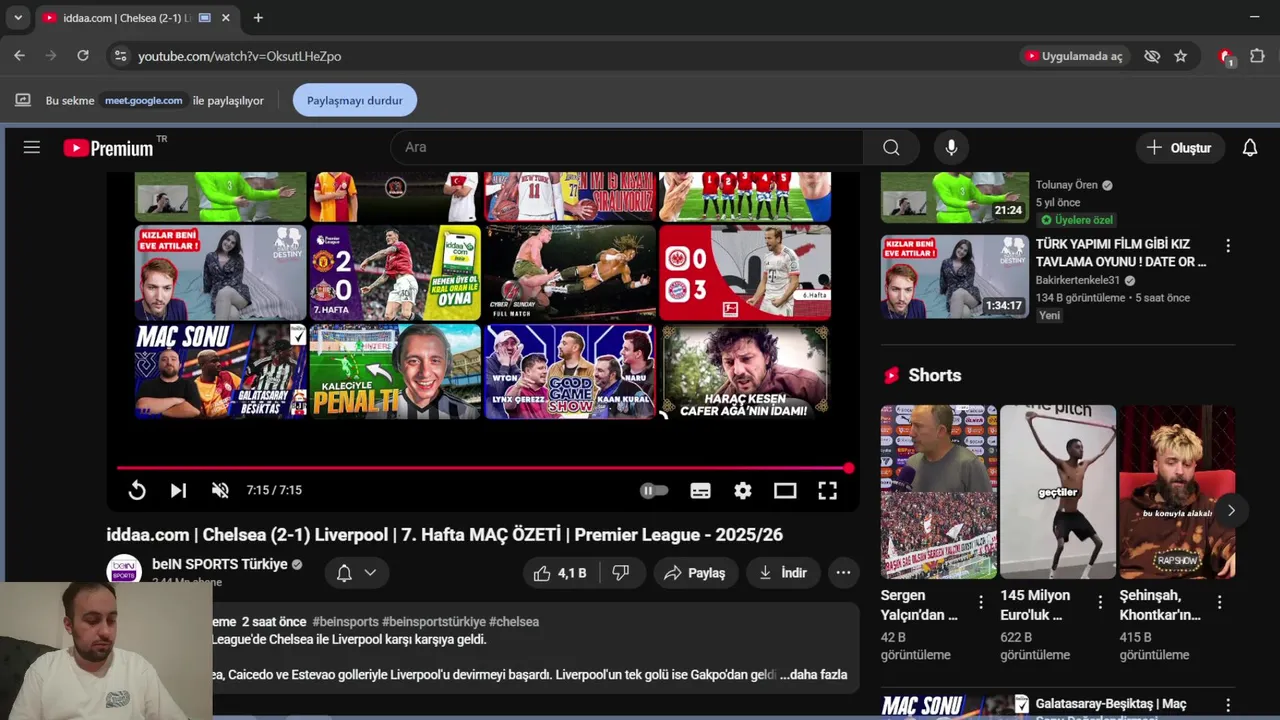Open the YouTube guide hamburger menu
Screen dimensions: 1280x720
[x=32, y=147]
